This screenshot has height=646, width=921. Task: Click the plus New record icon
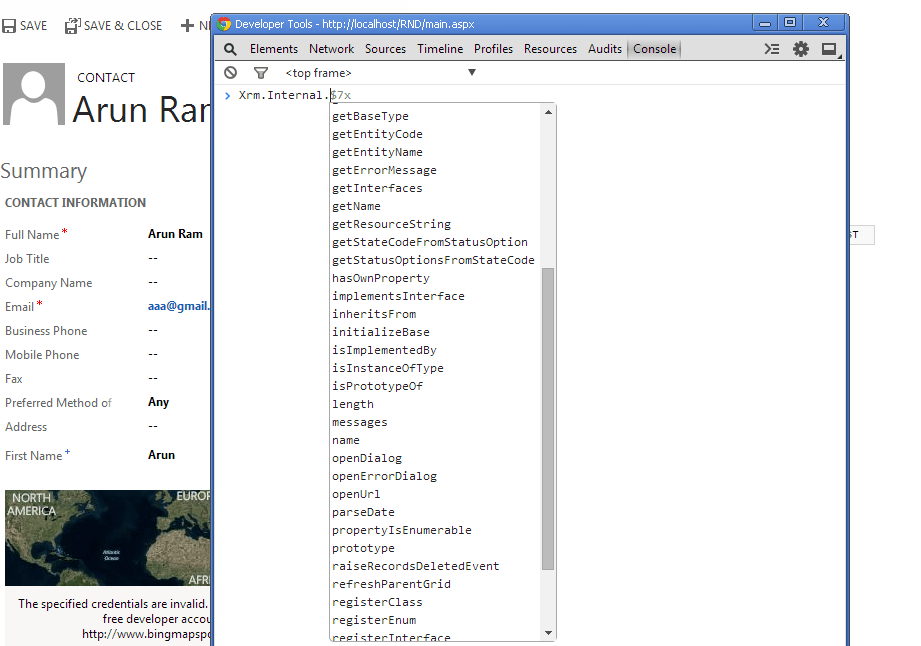(187, 26)
